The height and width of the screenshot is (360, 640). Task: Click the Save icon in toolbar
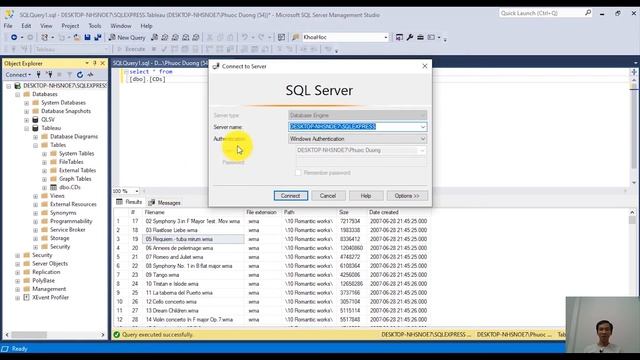(87, 37)
